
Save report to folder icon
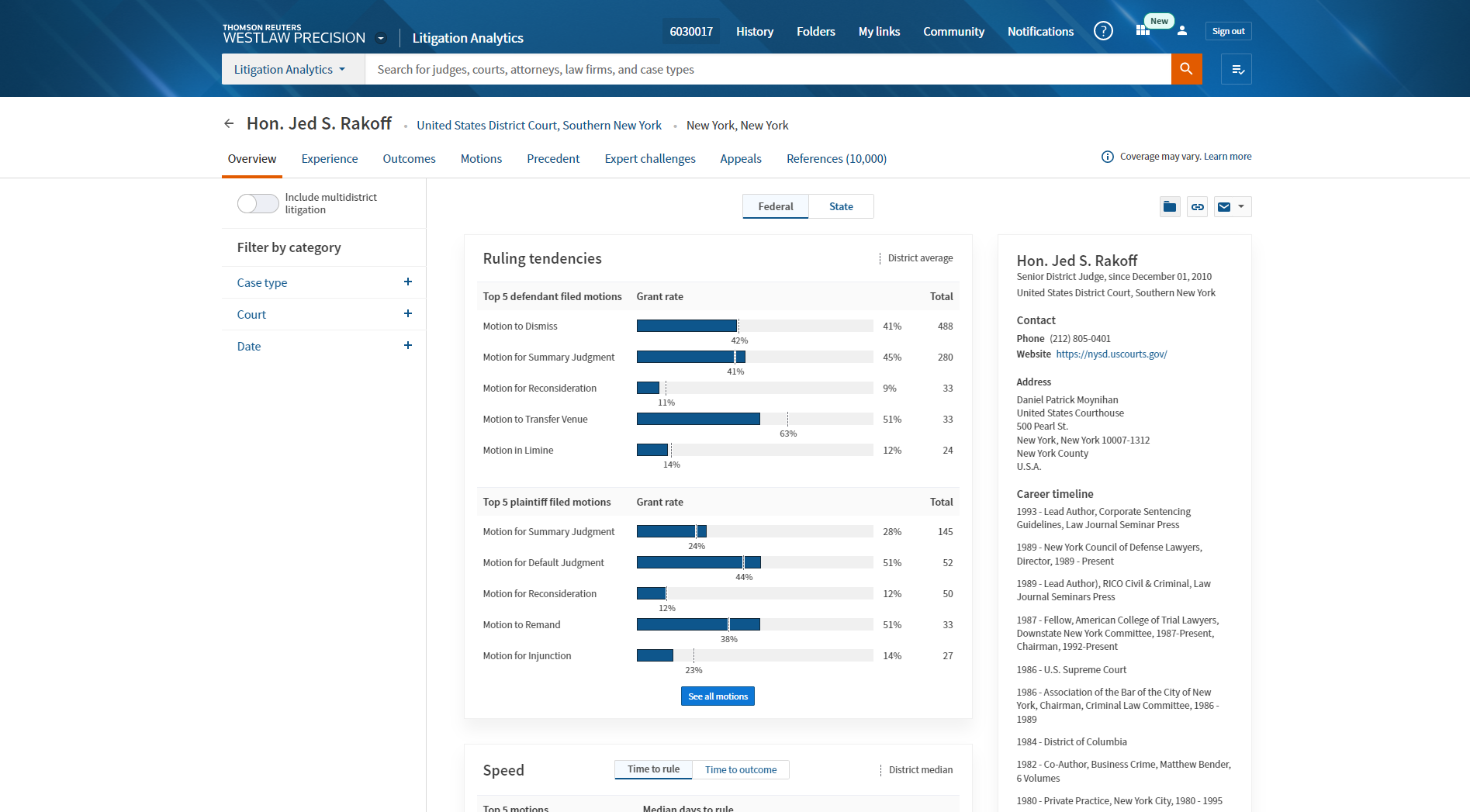[x=1170, y=207]
